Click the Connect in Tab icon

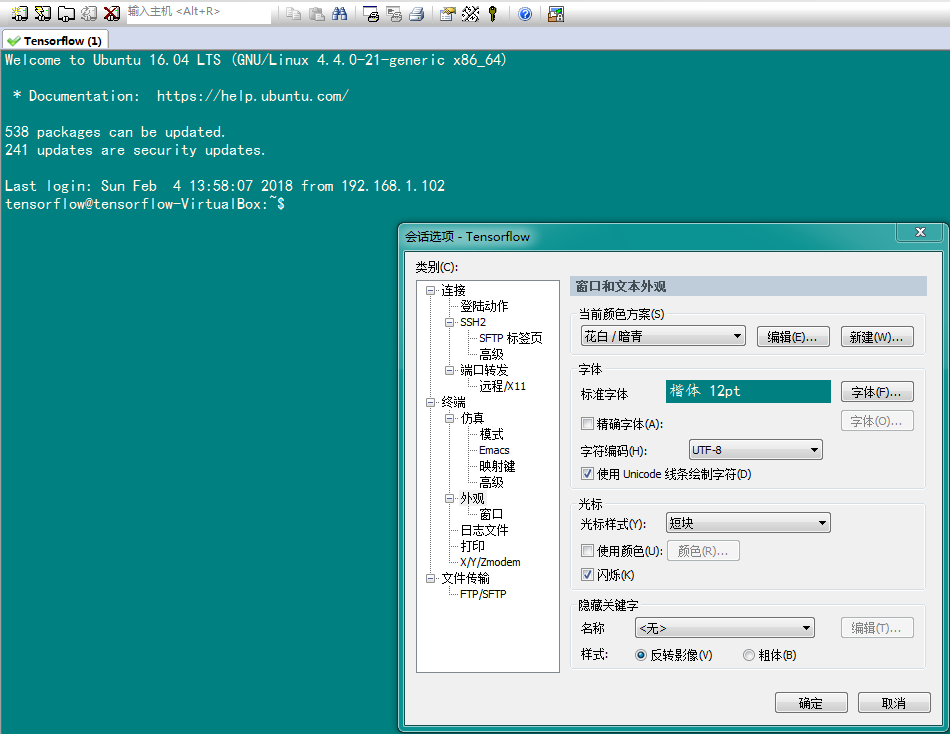[65, 14]
